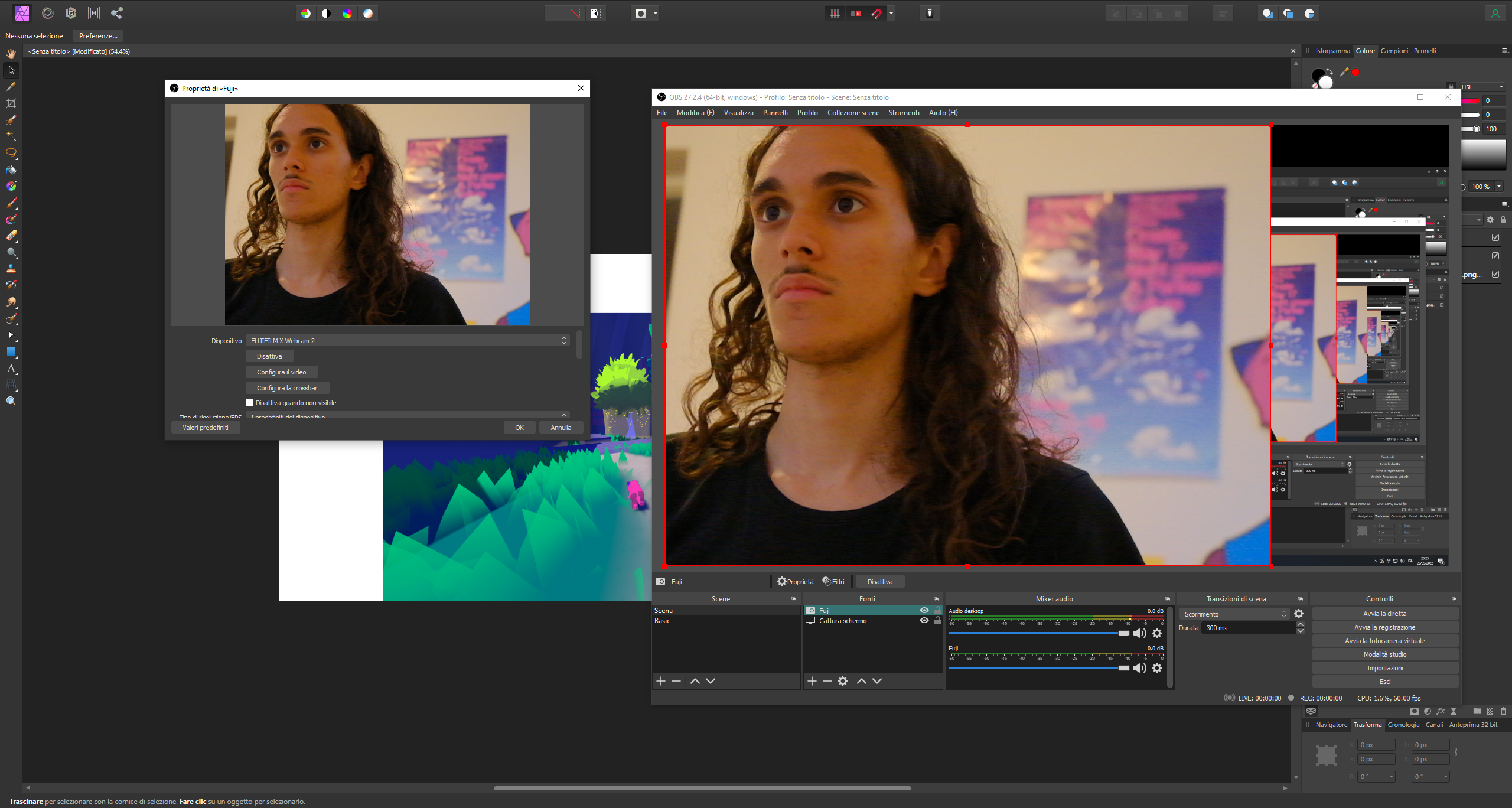This screenshot has height=808, width=1512.
Task: Open Audio desktop settings gear in mixer
Action: click(x=1157, y=633)
